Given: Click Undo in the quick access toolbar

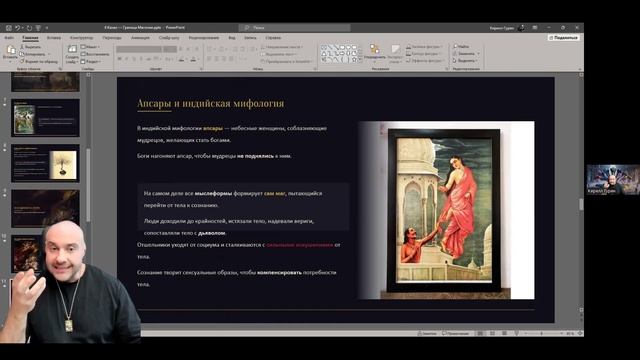Looking at the screenshot, I should 18,28.
